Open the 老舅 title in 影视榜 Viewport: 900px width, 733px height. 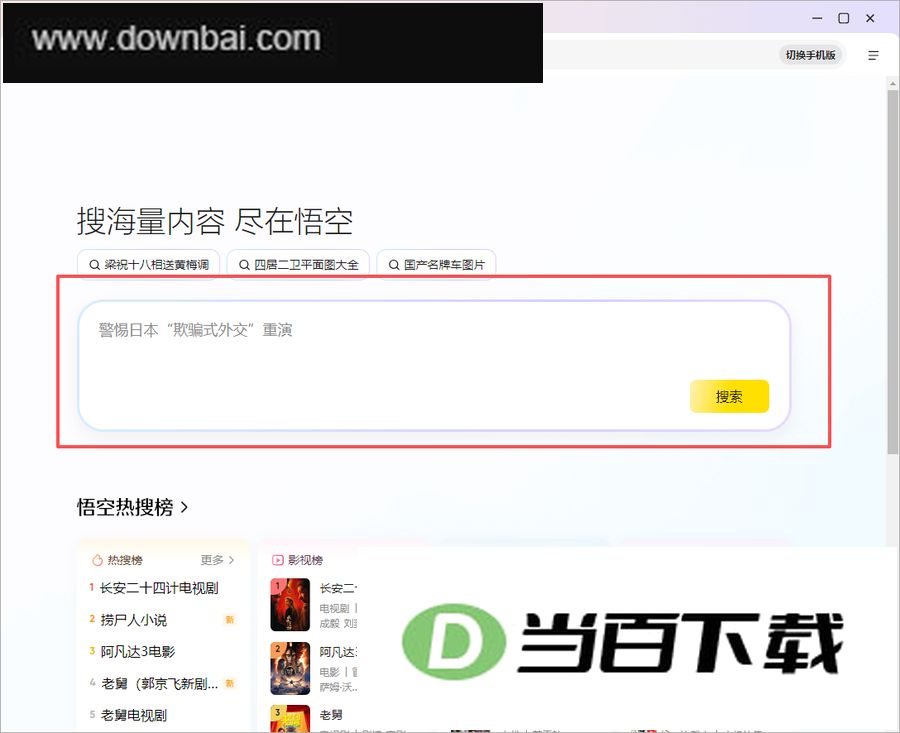(331, 715)
